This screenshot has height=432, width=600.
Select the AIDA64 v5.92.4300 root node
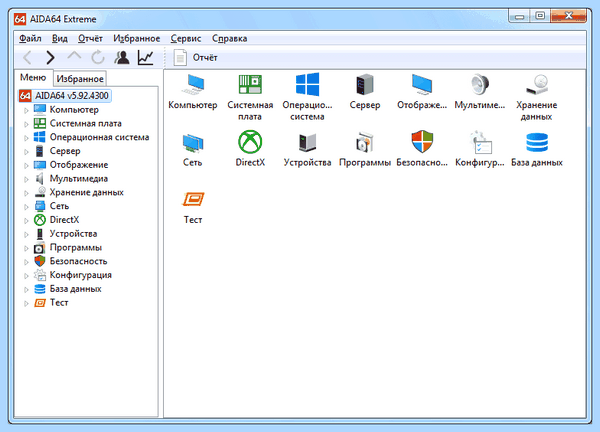point(65,96)
